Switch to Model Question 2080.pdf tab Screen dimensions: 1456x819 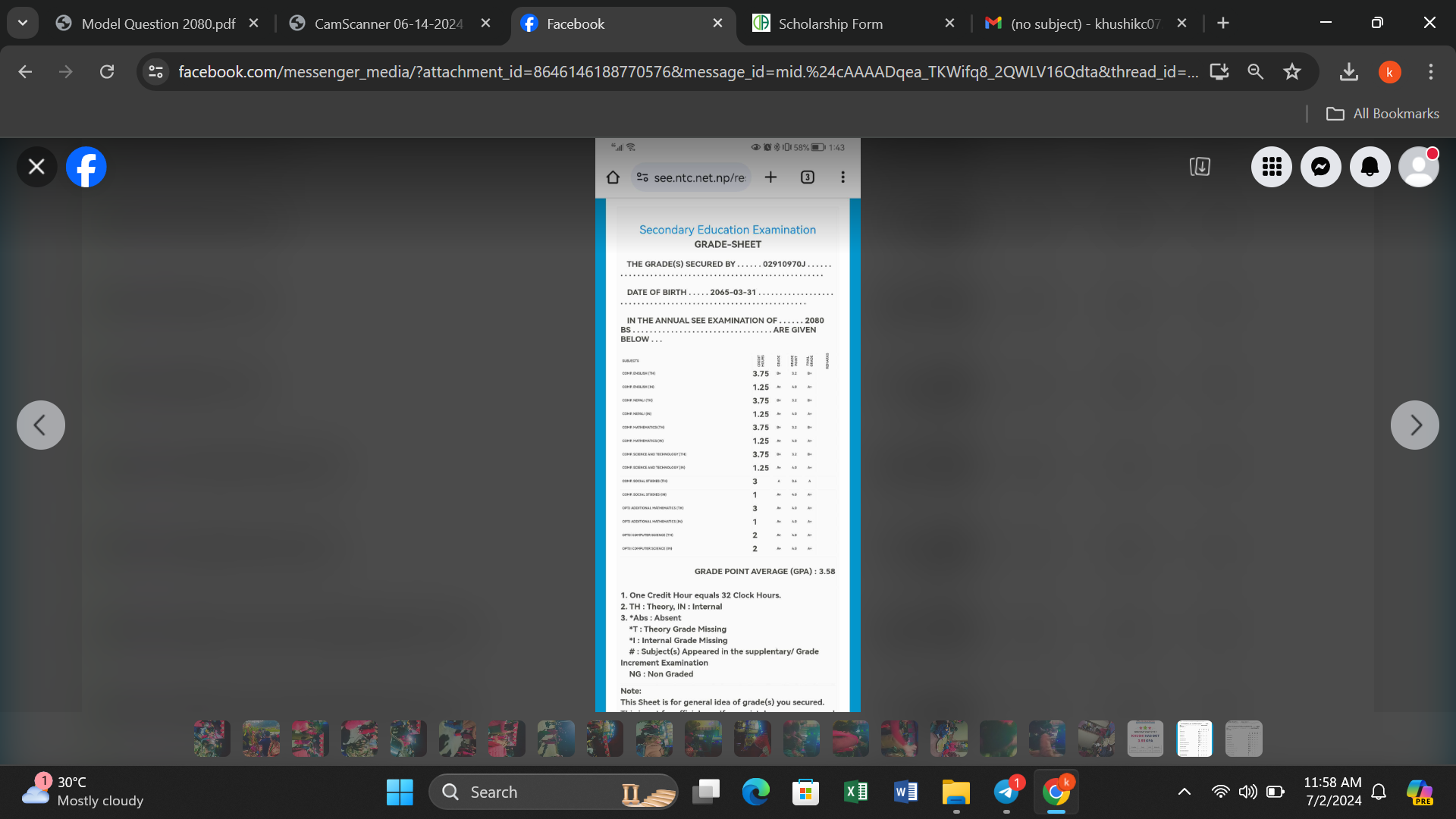click(158, 24)
